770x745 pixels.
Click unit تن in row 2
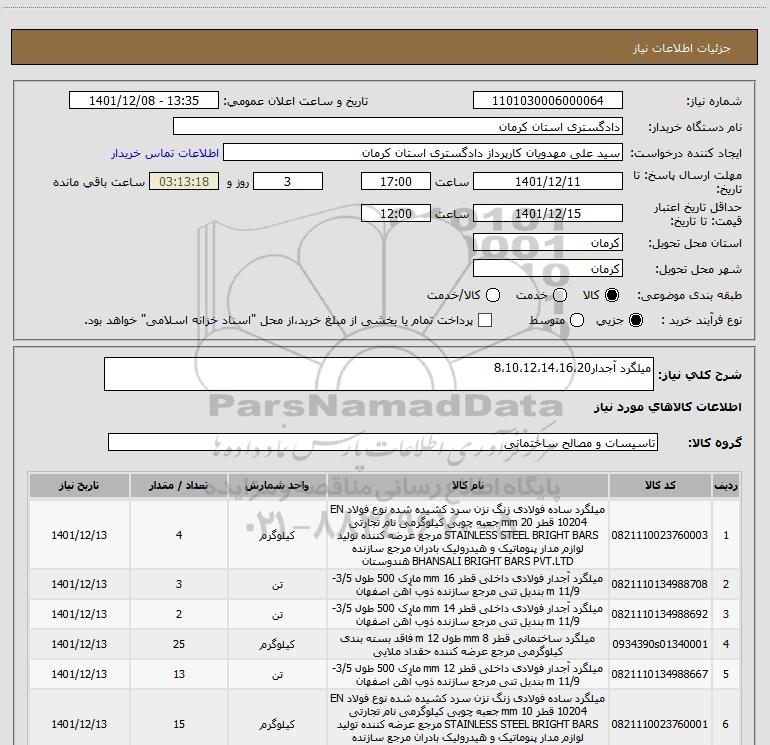[277, 585]
